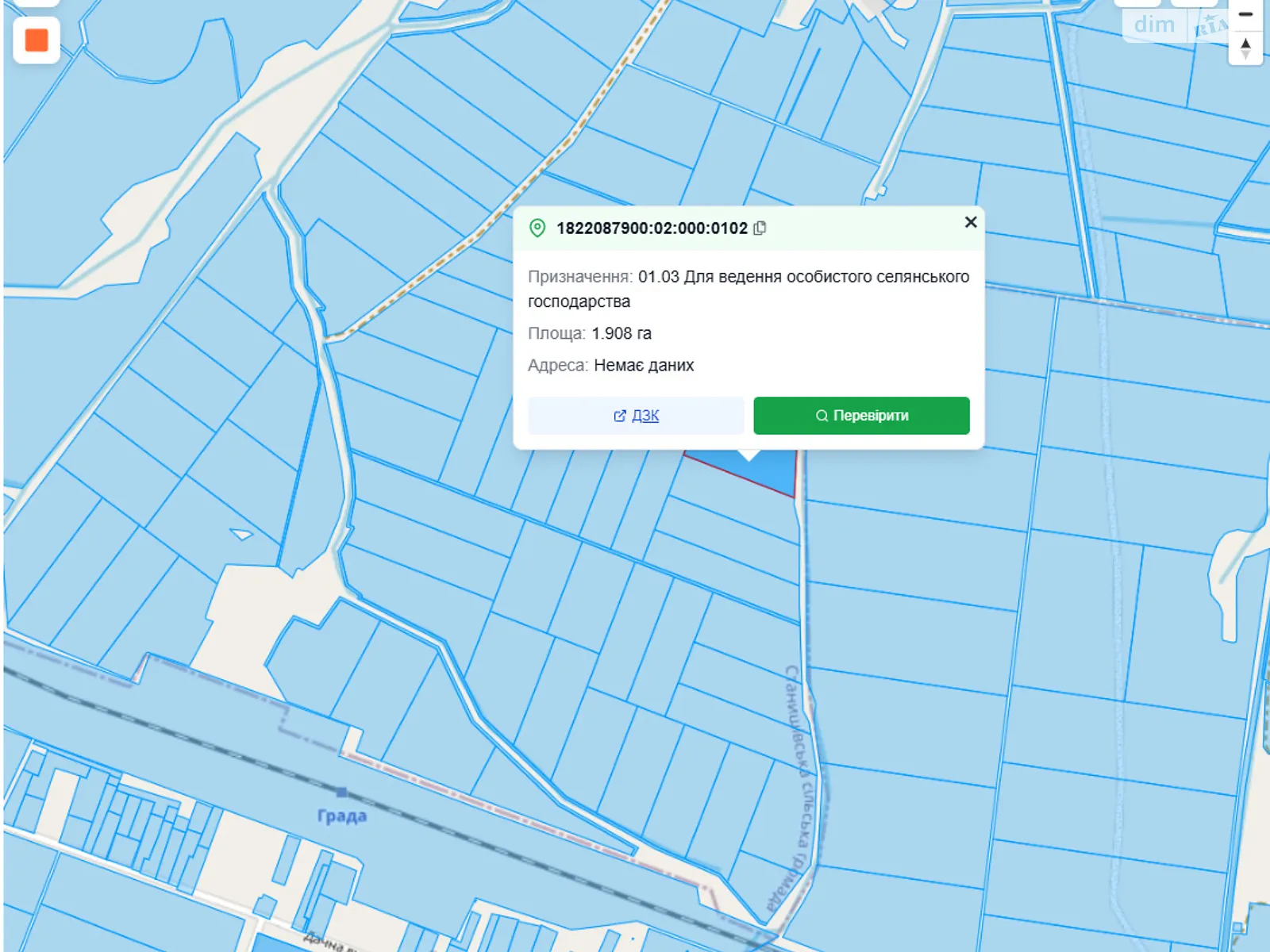Select the tiny triangular parcel on the left
Image resolution: width=1270 pixels, height=952 pixels.
point(241,534)
